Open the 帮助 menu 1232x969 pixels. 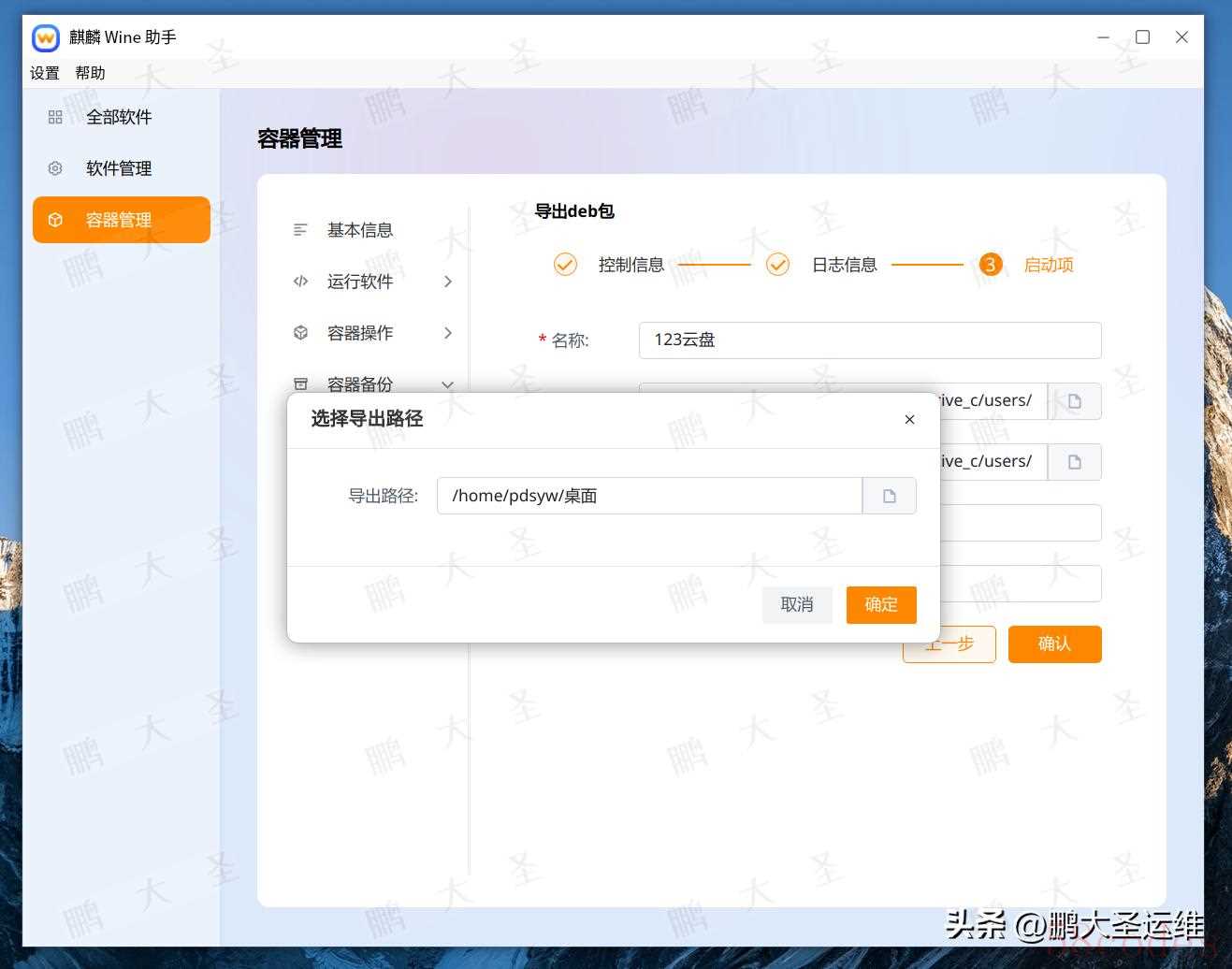point(90,73)
